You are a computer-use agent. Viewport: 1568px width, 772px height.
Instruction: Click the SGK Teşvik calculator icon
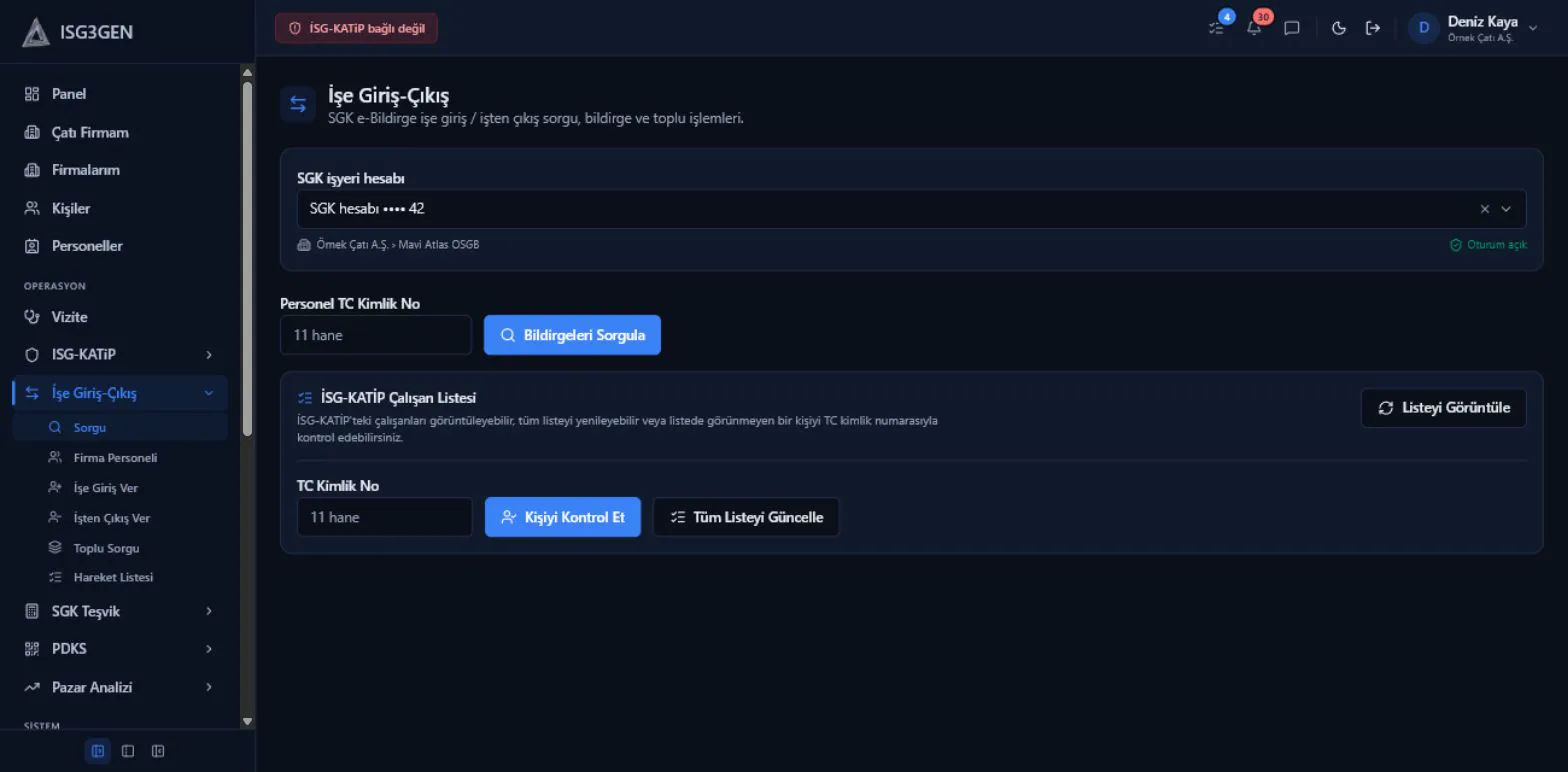[32, 611]
